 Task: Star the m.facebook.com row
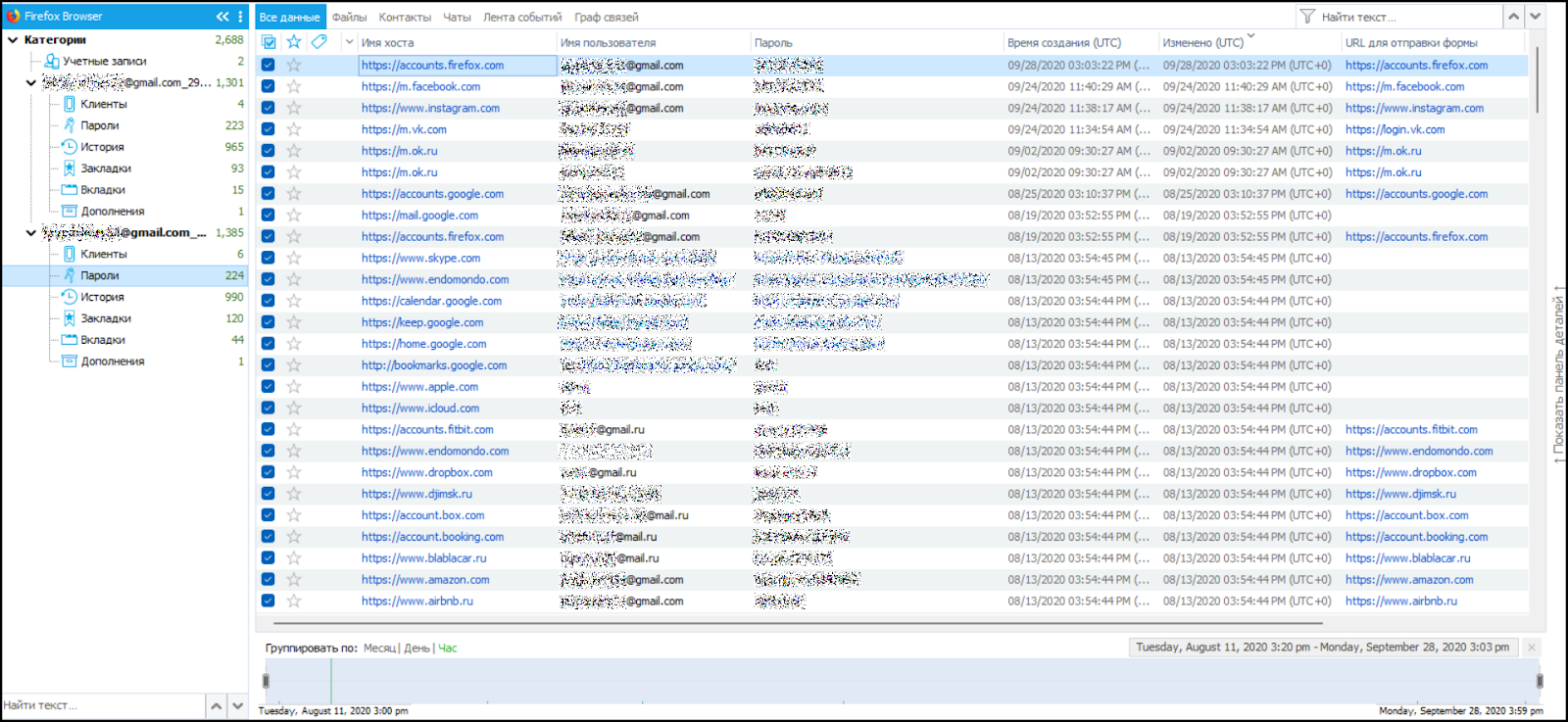coord(294,86)
